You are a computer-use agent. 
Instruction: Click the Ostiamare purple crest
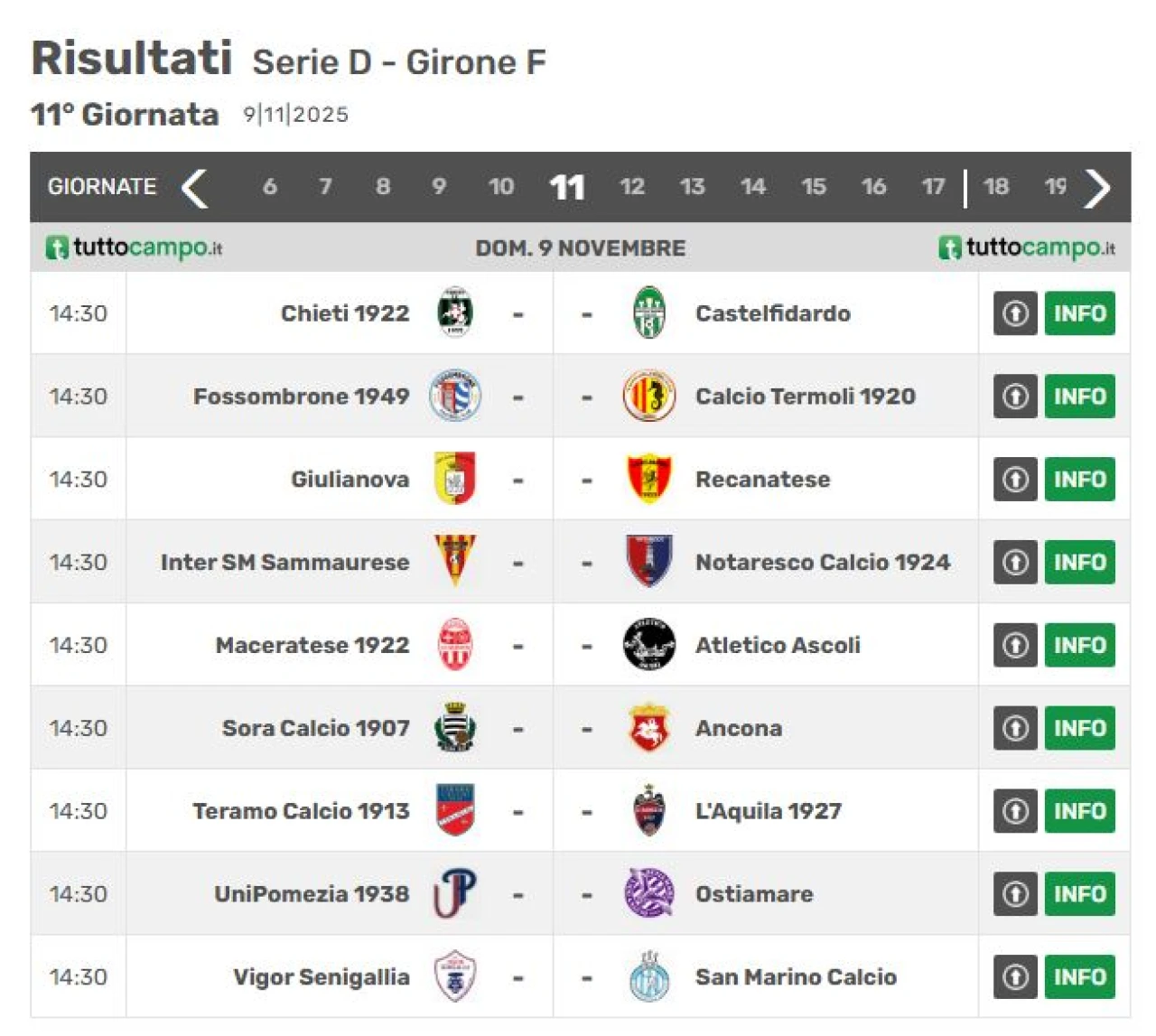point(648,893)
